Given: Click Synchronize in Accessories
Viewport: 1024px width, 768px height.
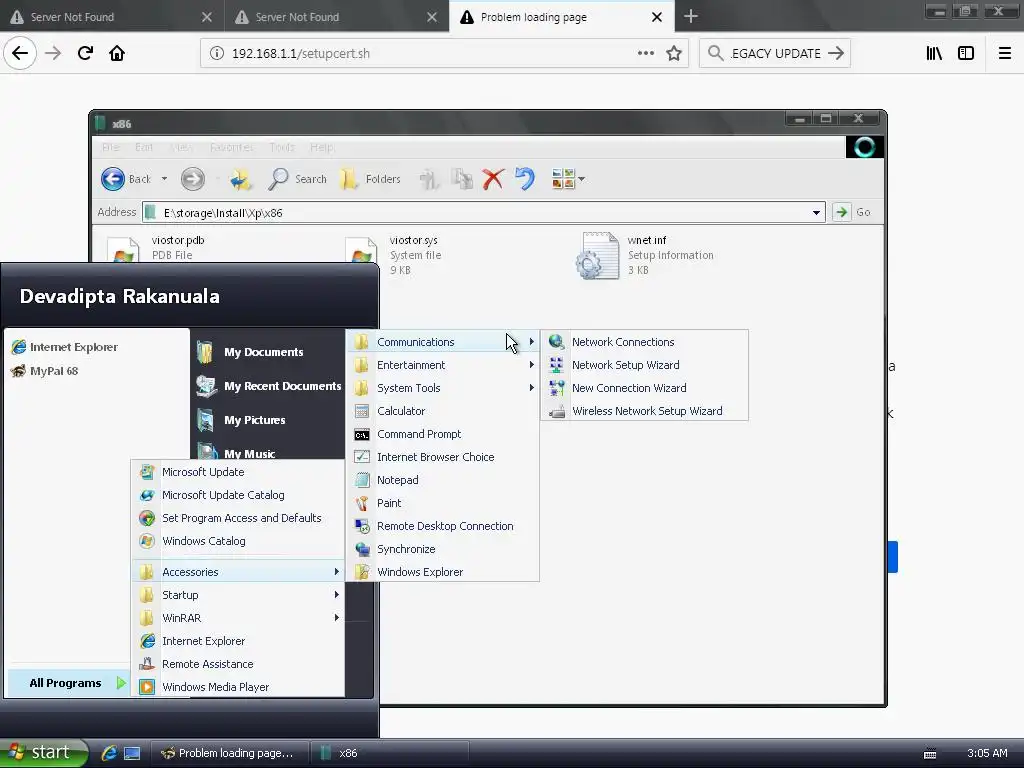Looking at the screenshot, I should click(443, 549).
